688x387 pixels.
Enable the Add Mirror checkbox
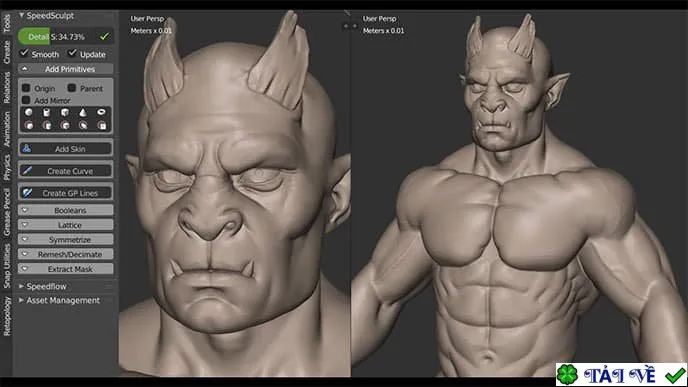tap(26, 100)
